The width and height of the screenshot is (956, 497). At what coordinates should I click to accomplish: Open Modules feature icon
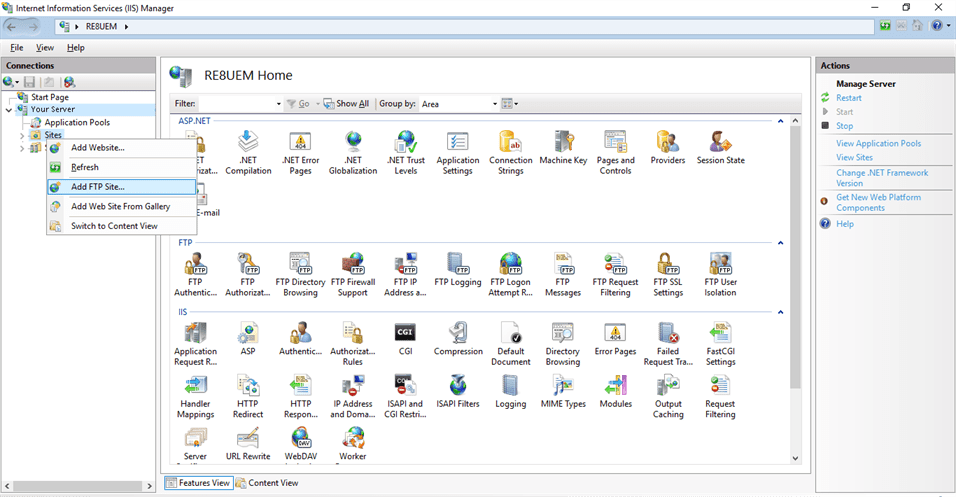pyautogui.click(x=615, y=392)
